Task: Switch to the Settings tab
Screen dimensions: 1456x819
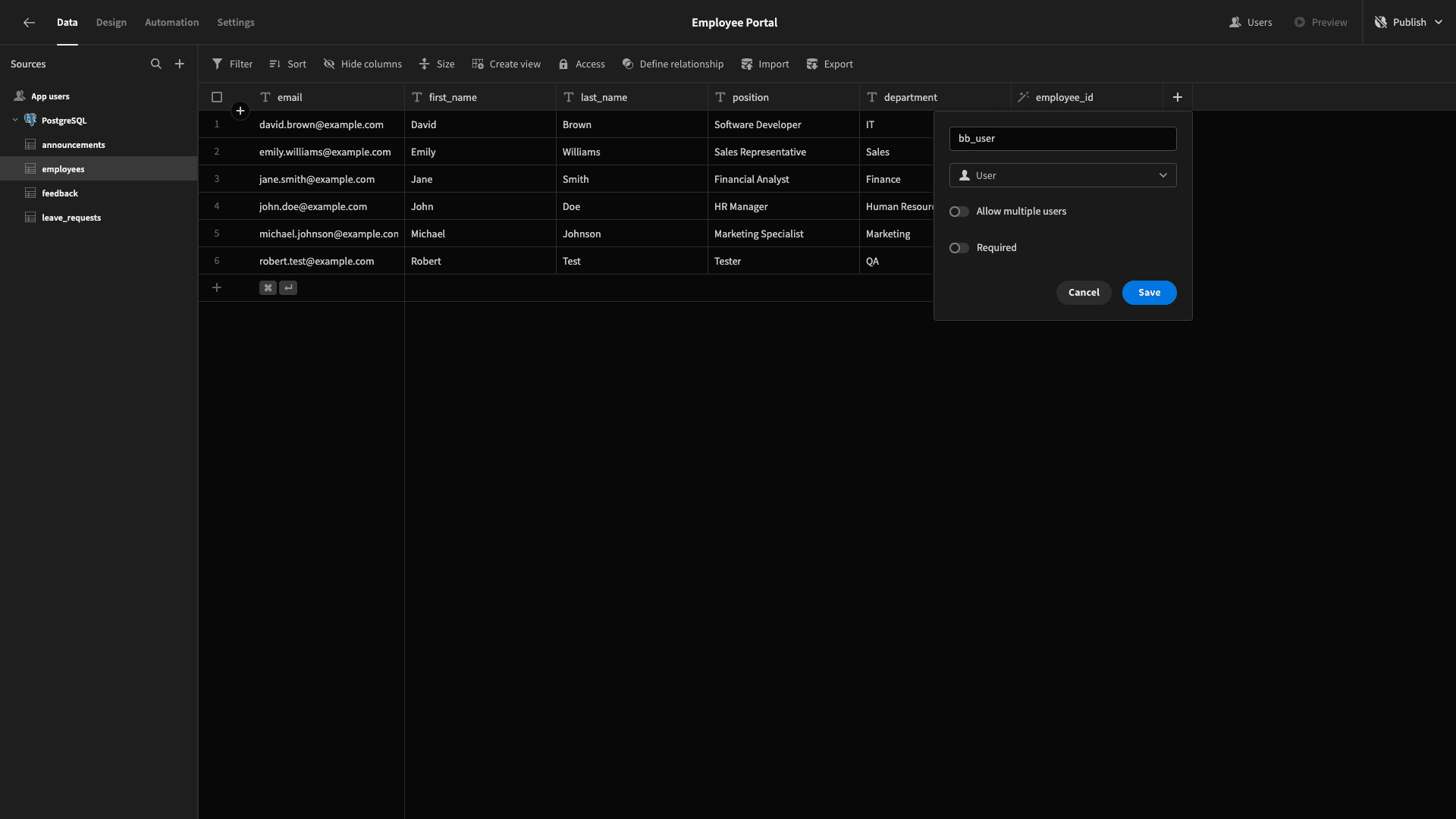Action: pyautogui.click(x=236, y=23)
